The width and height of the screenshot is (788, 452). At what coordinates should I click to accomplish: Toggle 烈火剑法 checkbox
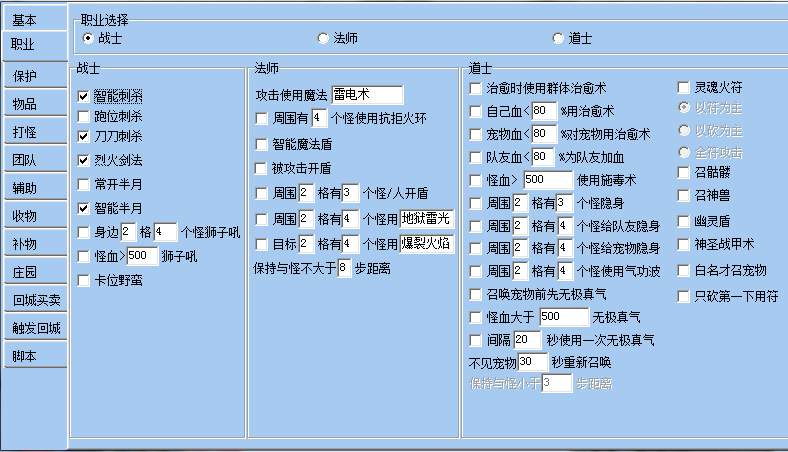[x=83, y=160]
